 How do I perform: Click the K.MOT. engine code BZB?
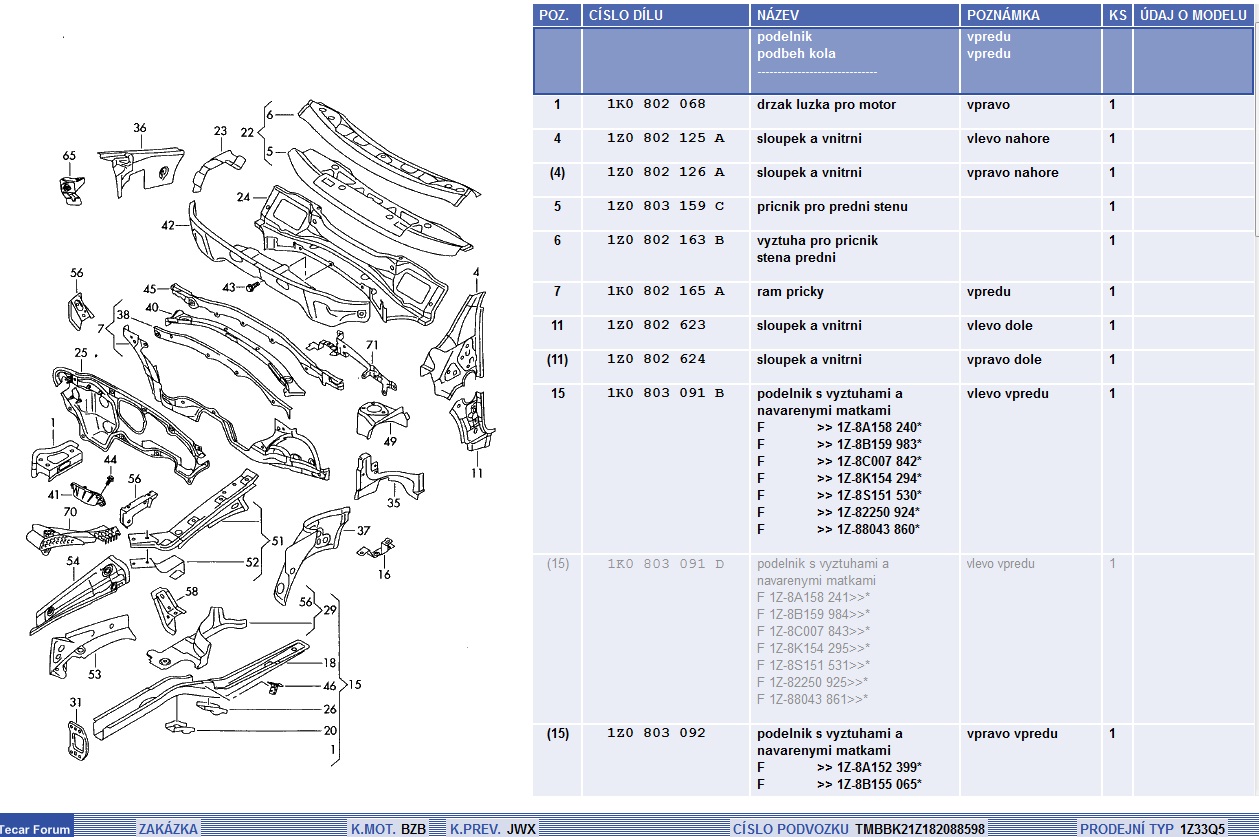point(413,829)
